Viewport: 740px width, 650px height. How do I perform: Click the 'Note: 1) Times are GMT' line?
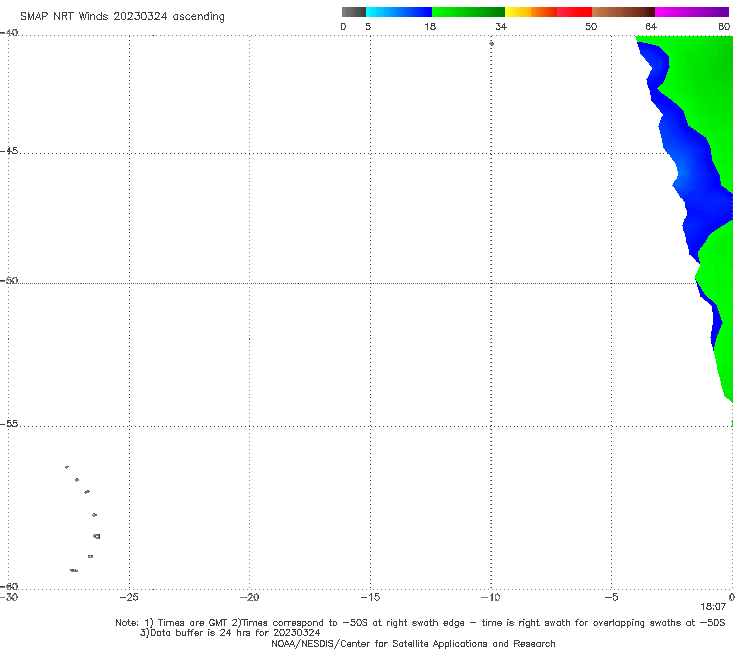[x=420, y=623]
